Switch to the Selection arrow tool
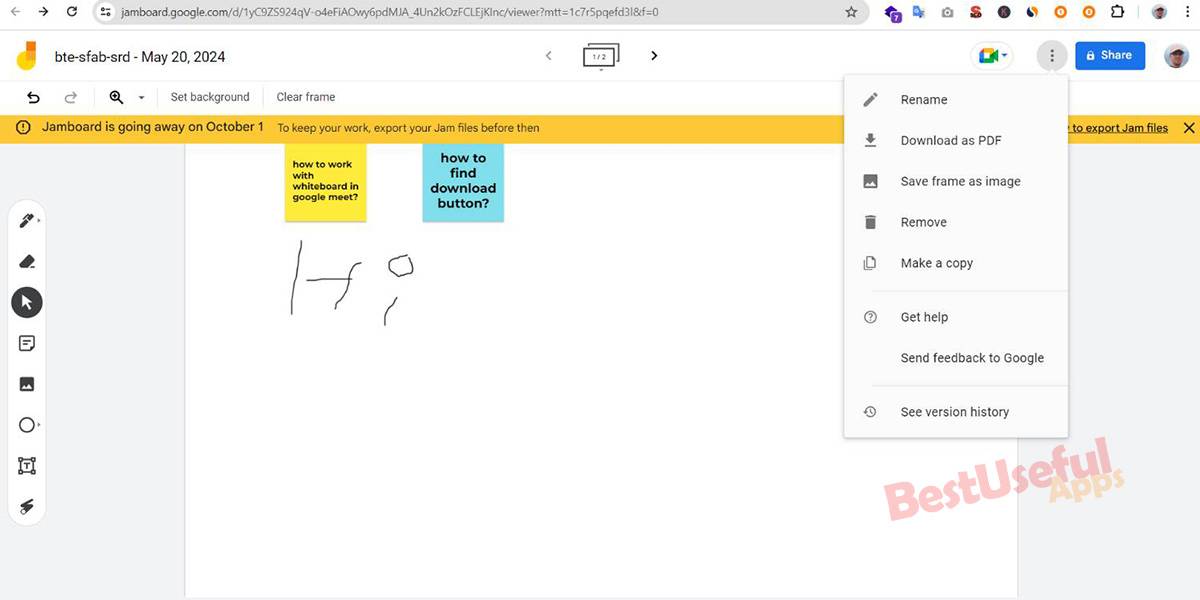The image size is (1200, 600). tap(27, 301)
